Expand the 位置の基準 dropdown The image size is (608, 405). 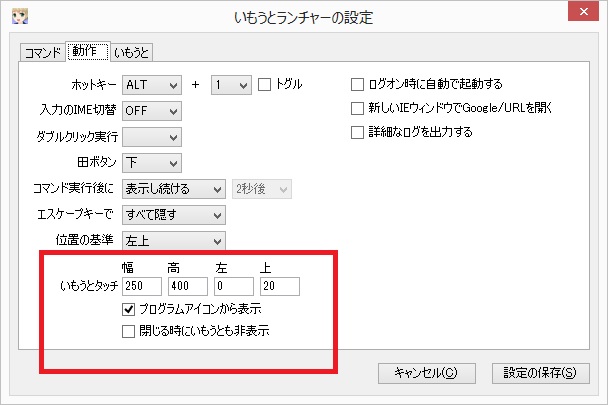click(174, 241)
